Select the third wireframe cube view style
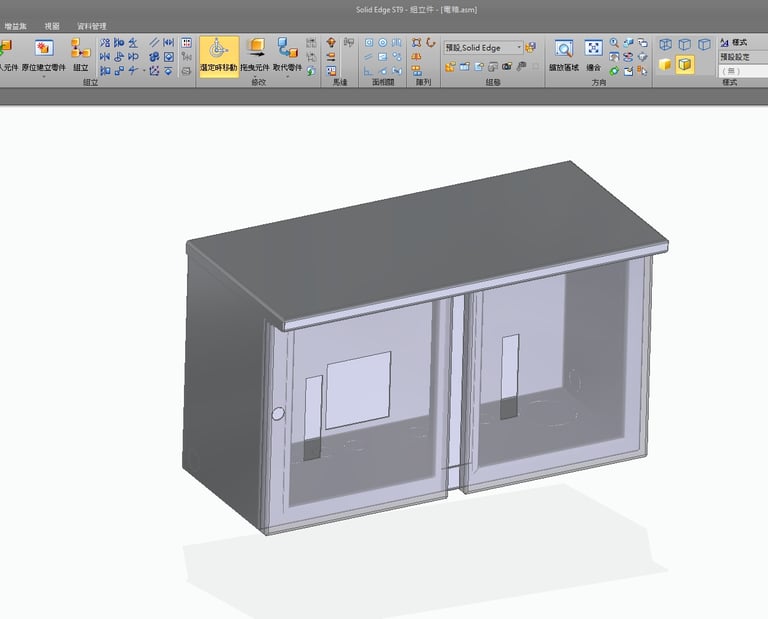Image resolution: width=768 pixels, height=619 pixels. click(x=704, y=45)
